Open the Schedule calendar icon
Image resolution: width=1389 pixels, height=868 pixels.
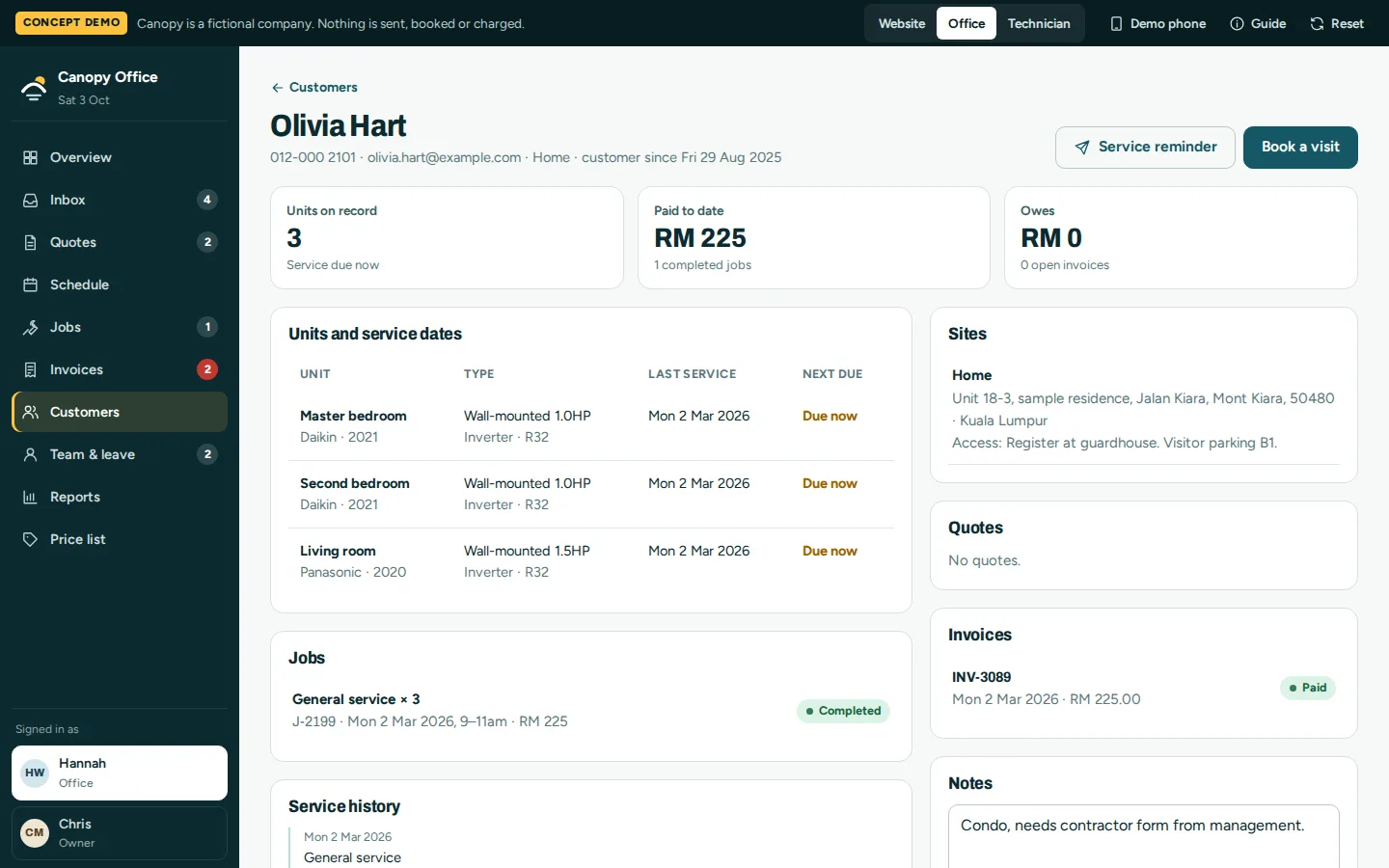[x=31, y=285]
